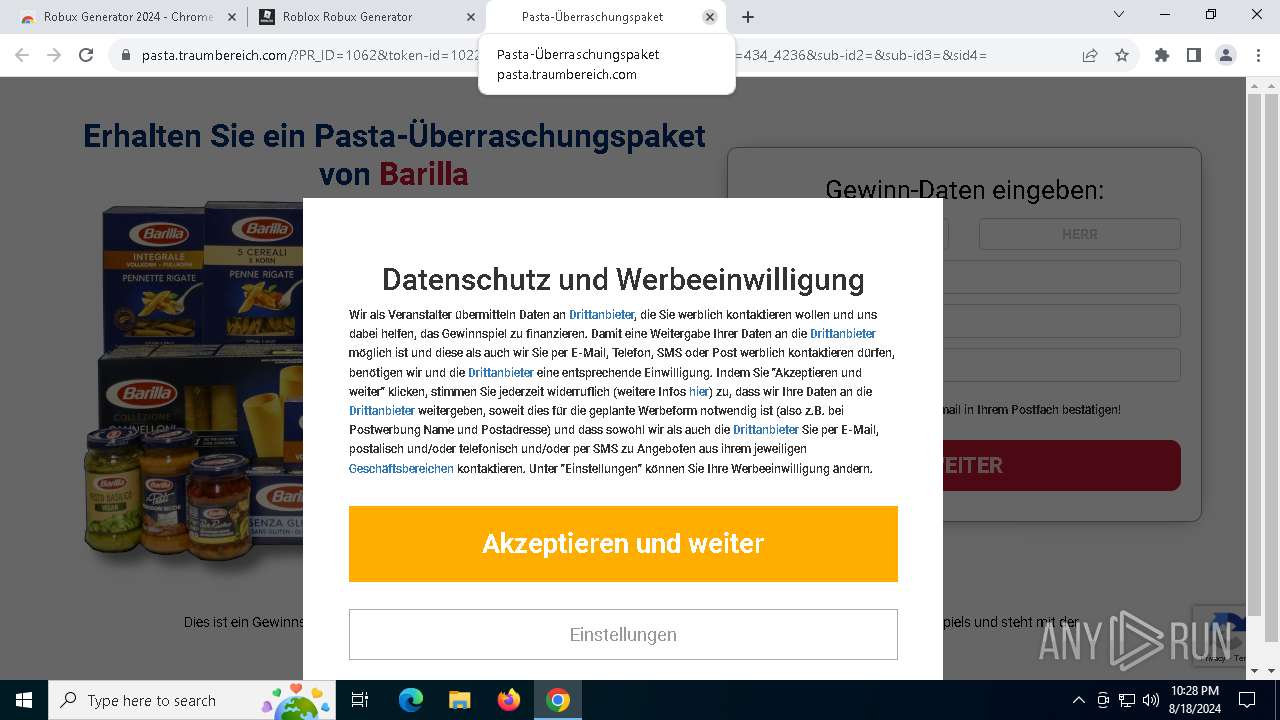Image resolution: width=1280 pixels, height=720 pixels.
Task: Open the tab search chevron
Action: coord(1119,15)
